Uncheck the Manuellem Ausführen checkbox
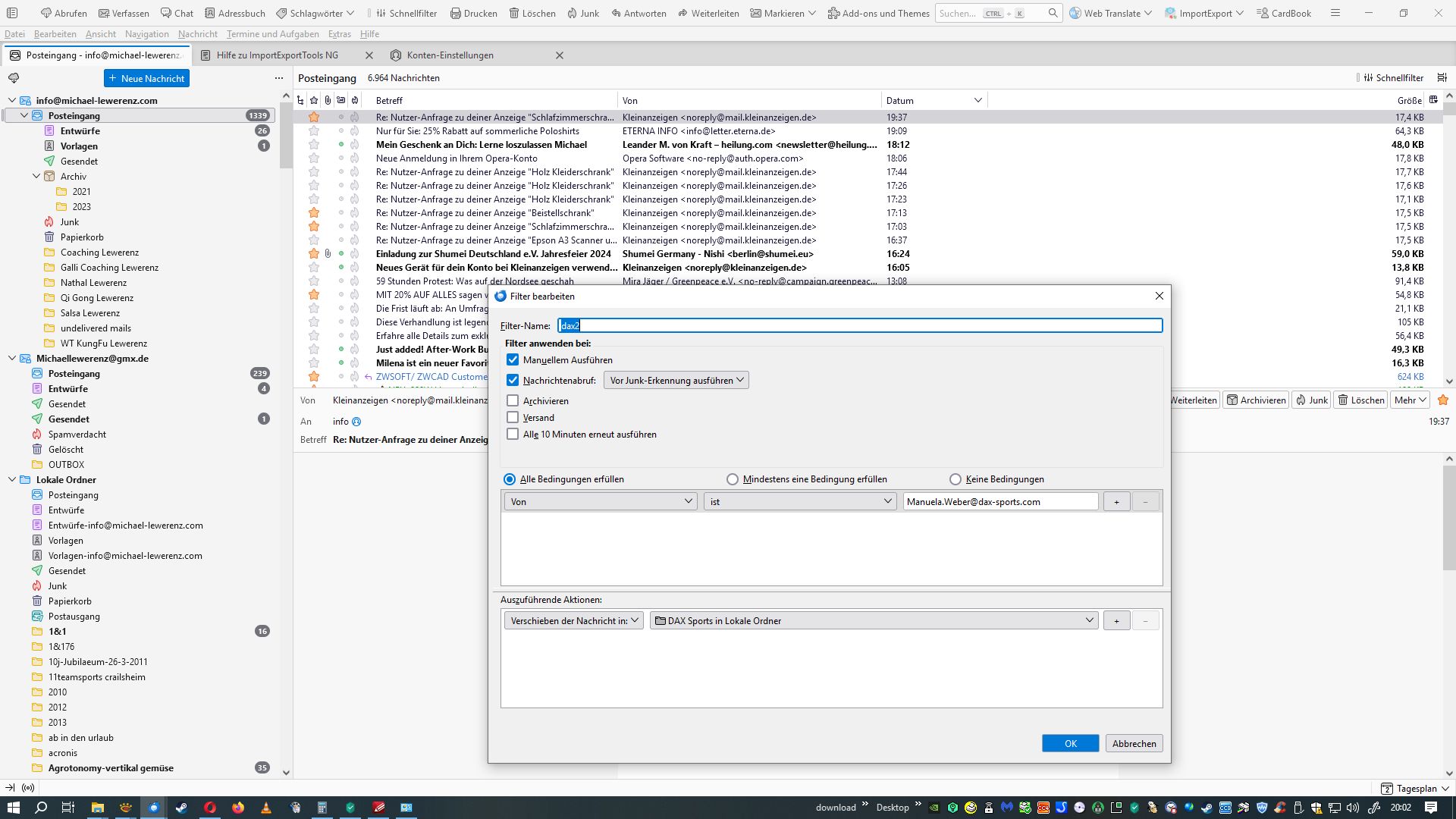 pyautogui.click(x=513, y=359)
